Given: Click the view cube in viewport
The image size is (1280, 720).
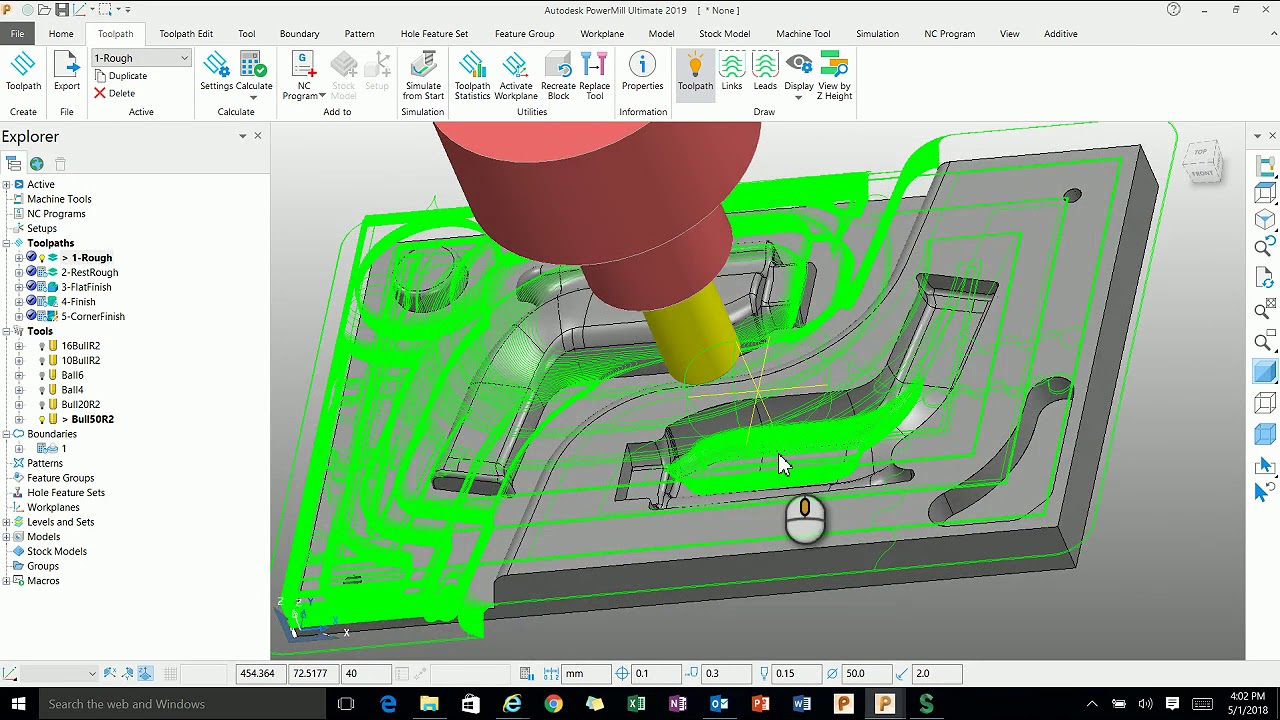Looking at the screenshot, I should 1202,163.
